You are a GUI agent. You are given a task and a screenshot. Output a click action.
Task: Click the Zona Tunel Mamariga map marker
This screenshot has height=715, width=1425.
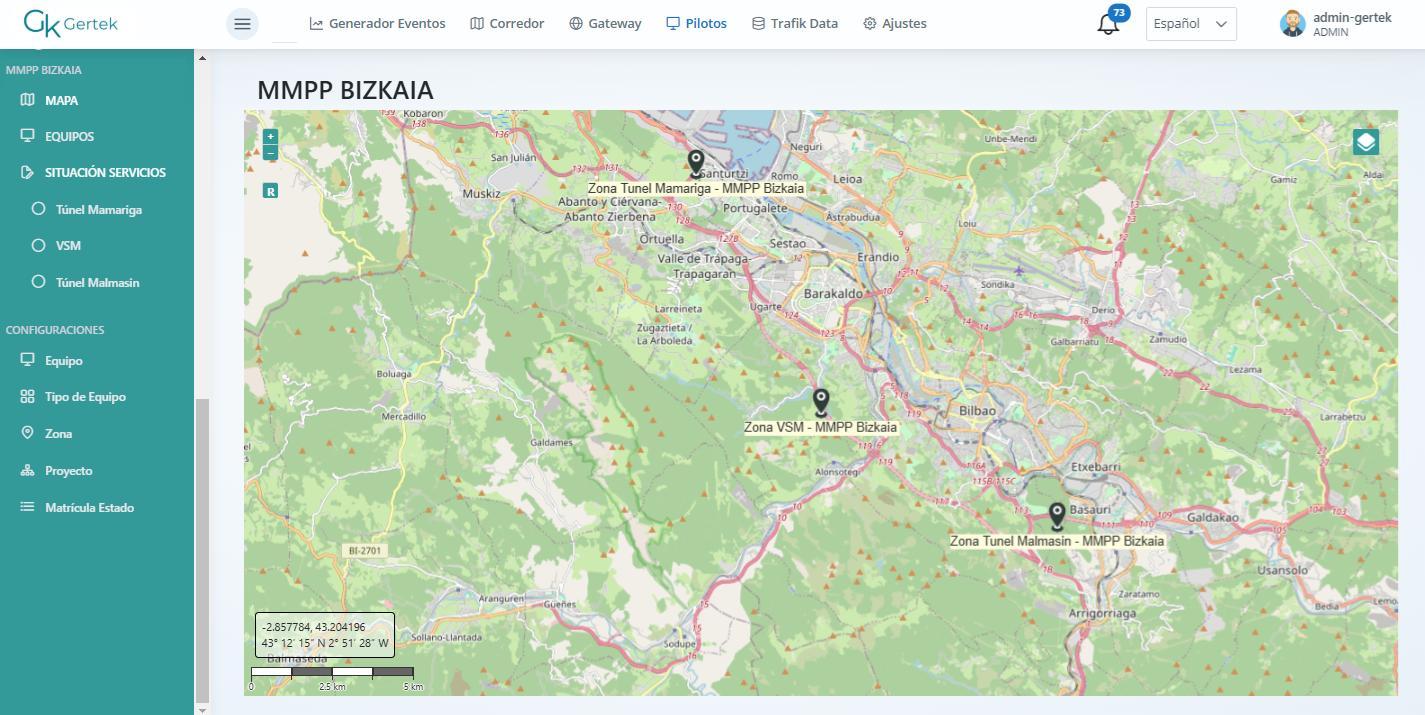tap(696, 163)
